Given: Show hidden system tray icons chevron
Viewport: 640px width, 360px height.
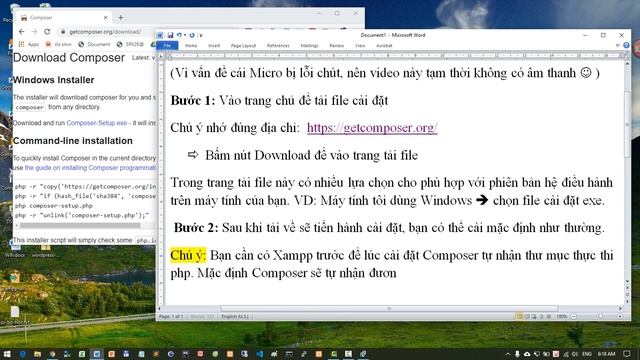Looking at the screenshot, I should pyautogui.click(x=508, y=354).
